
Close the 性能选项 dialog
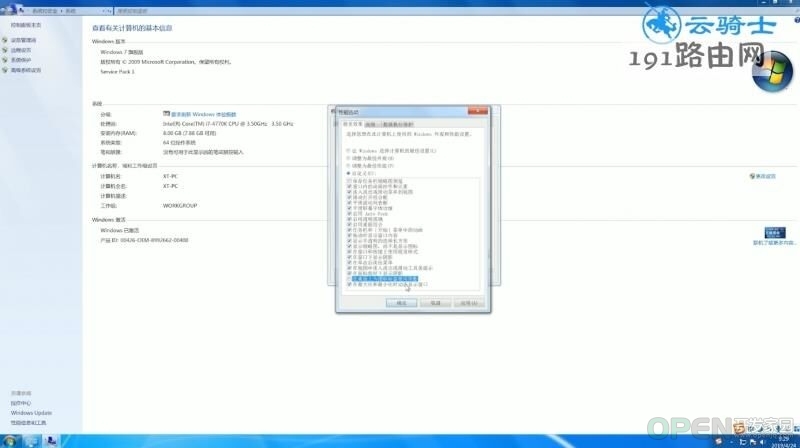478,111
